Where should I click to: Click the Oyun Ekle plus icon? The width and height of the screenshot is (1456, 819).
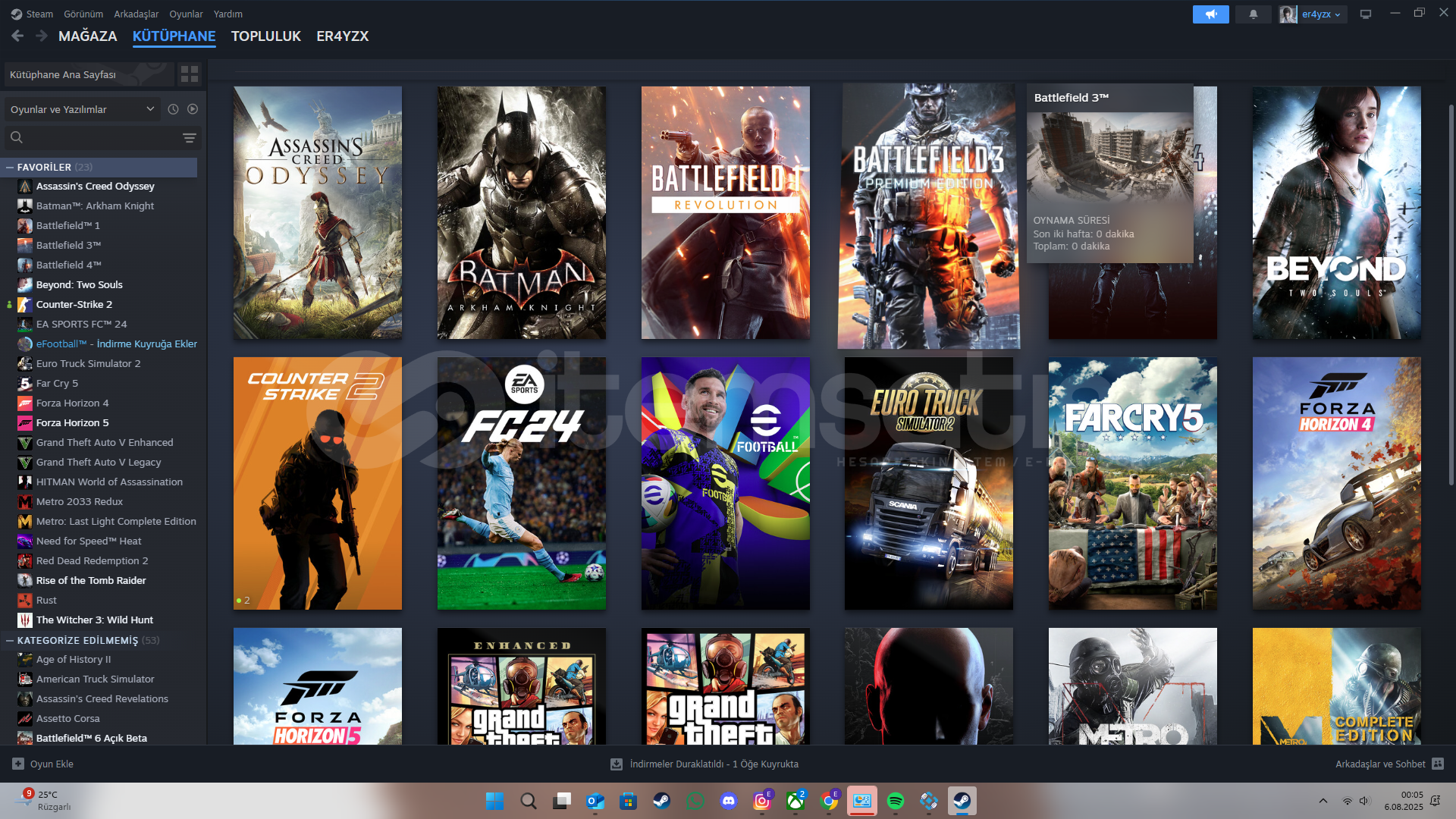18,764
